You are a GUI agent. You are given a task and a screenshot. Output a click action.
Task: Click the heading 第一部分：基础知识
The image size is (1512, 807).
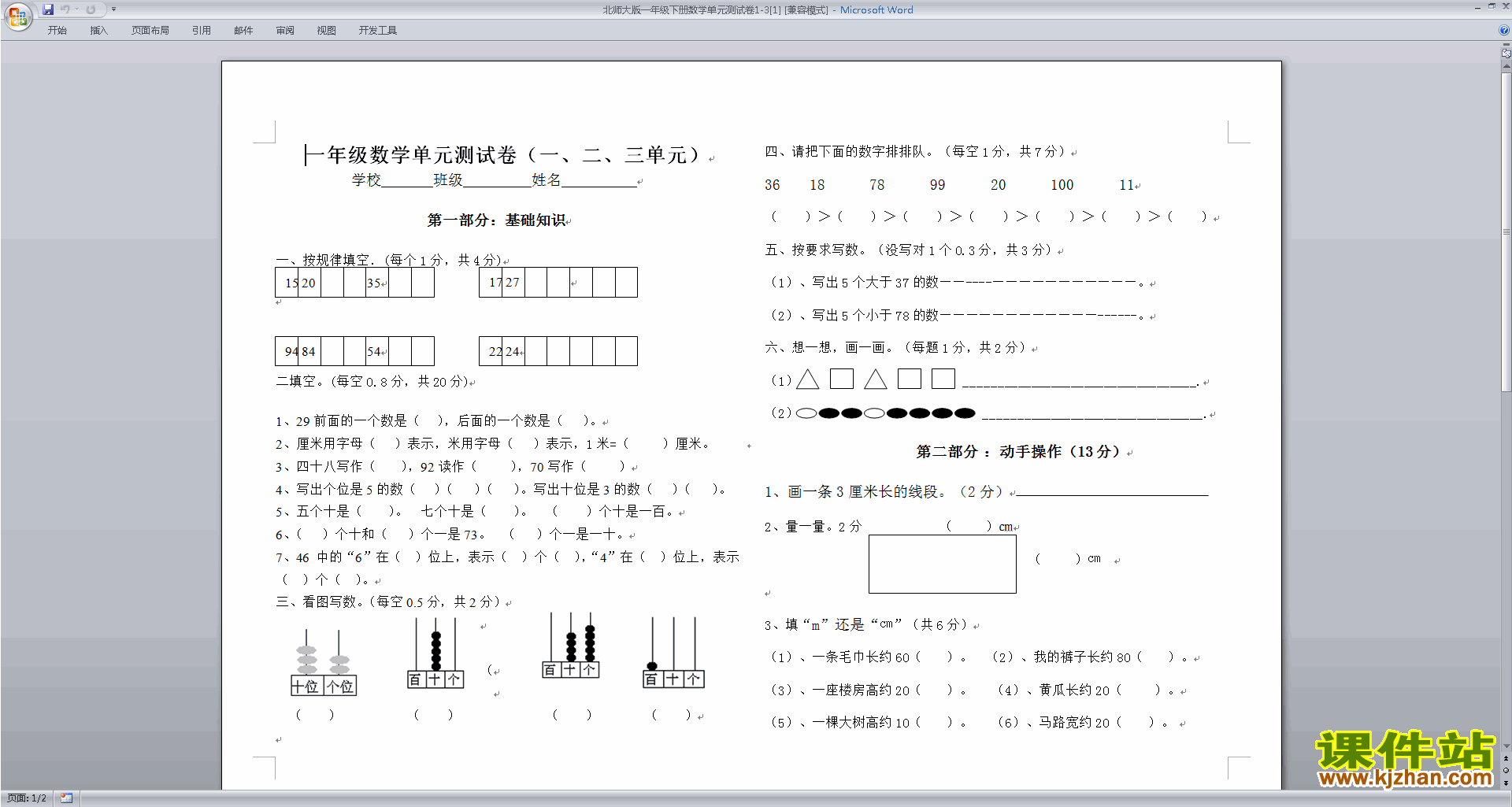[x=497, y=220]
